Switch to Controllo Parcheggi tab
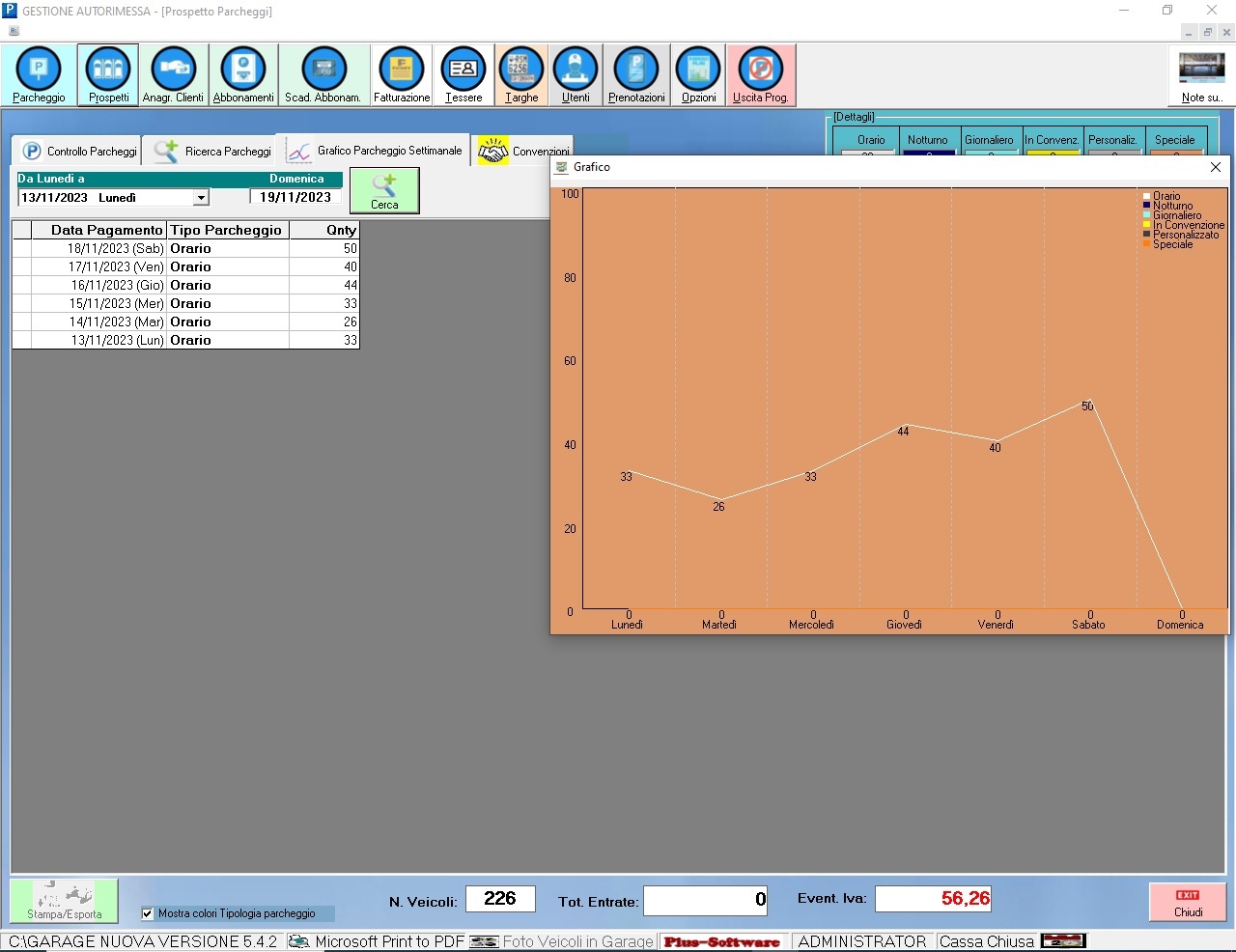 click(x=80, y=152)
